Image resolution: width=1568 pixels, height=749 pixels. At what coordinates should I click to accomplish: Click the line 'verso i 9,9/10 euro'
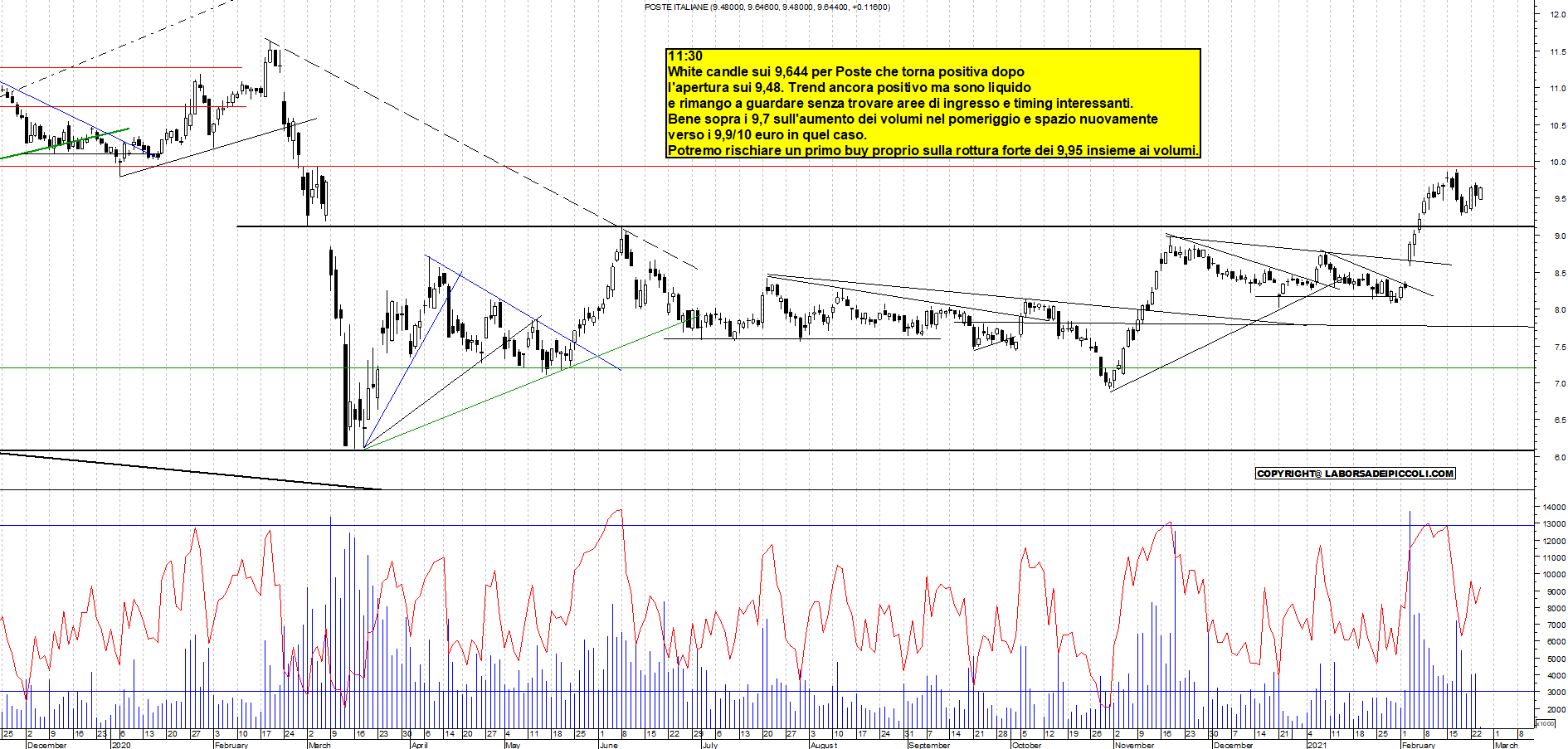[767, 135]
